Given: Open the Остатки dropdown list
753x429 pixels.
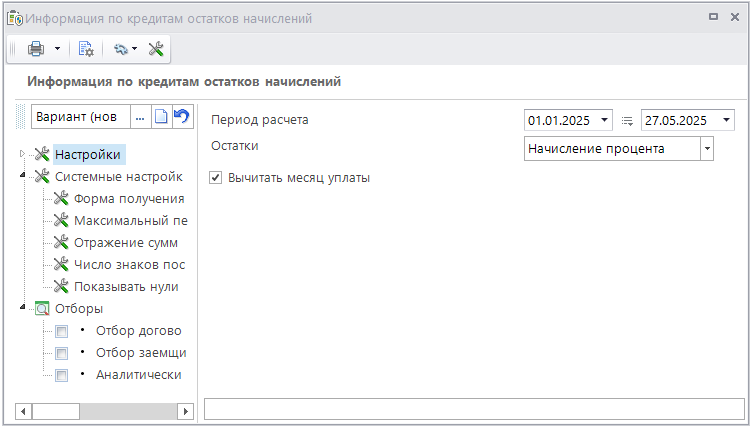Looking at the screenshot, I should (x=707, y=148).
